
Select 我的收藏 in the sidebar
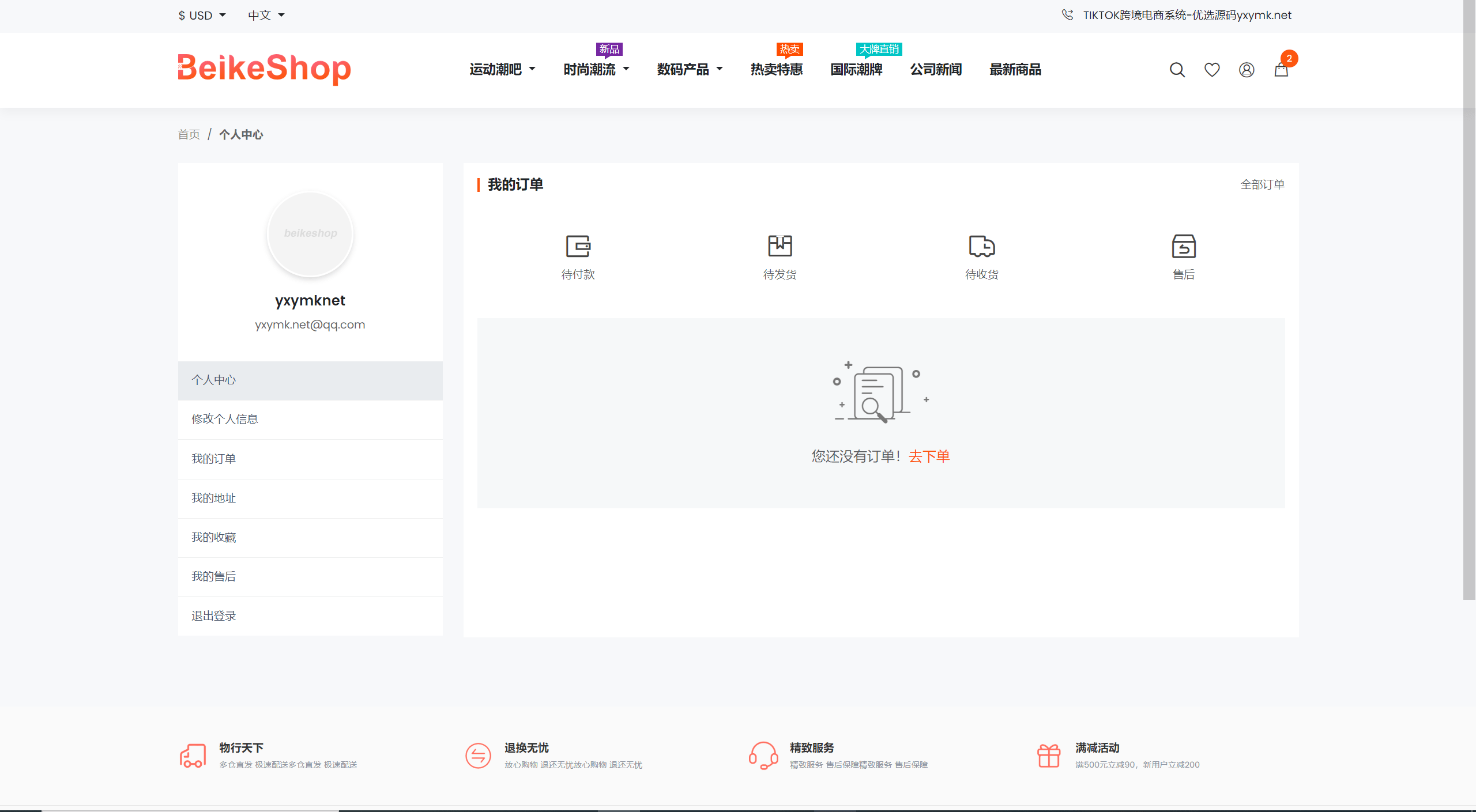310,538
